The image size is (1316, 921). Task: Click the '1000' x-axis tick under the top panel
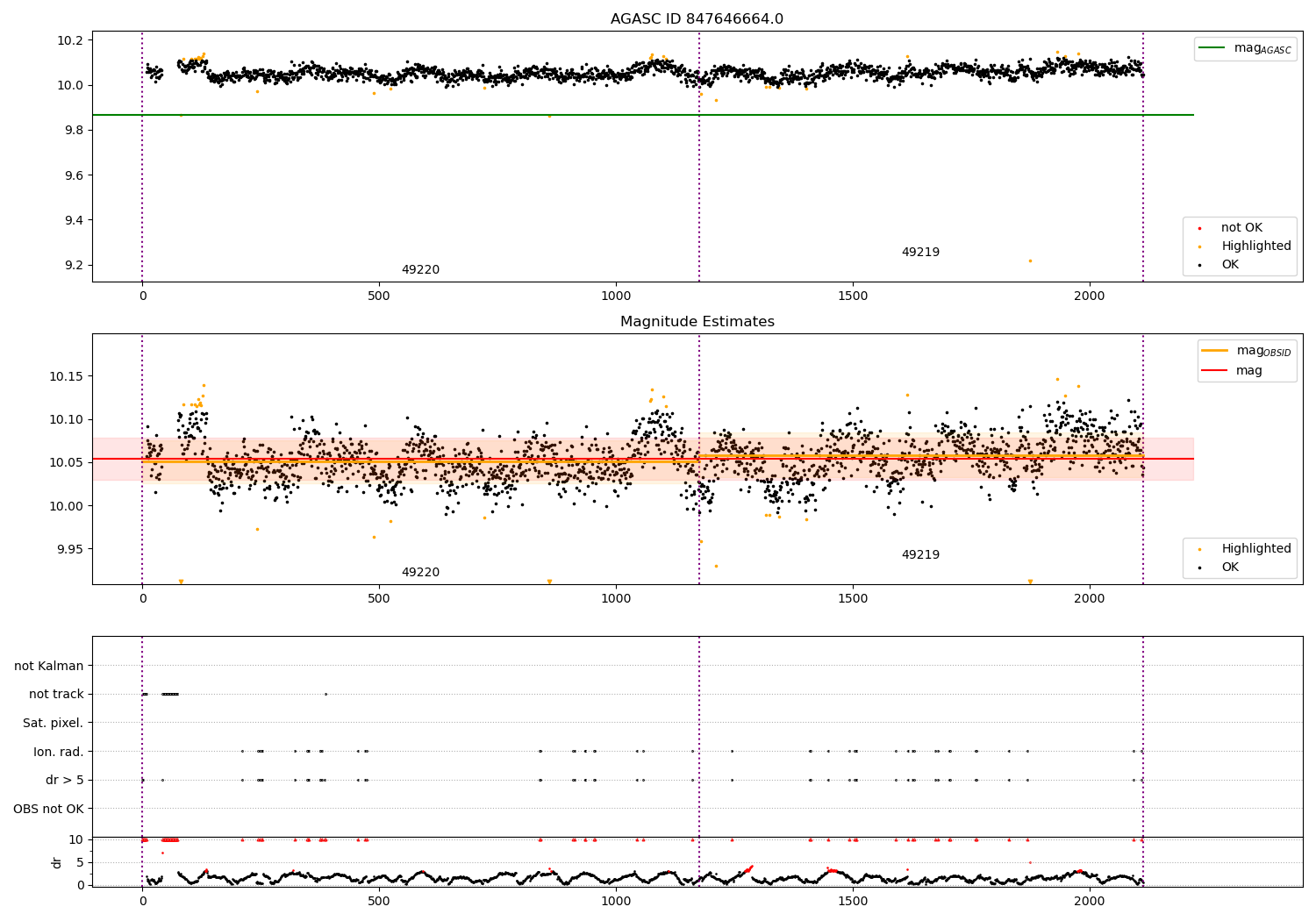[x=616, y=296]
